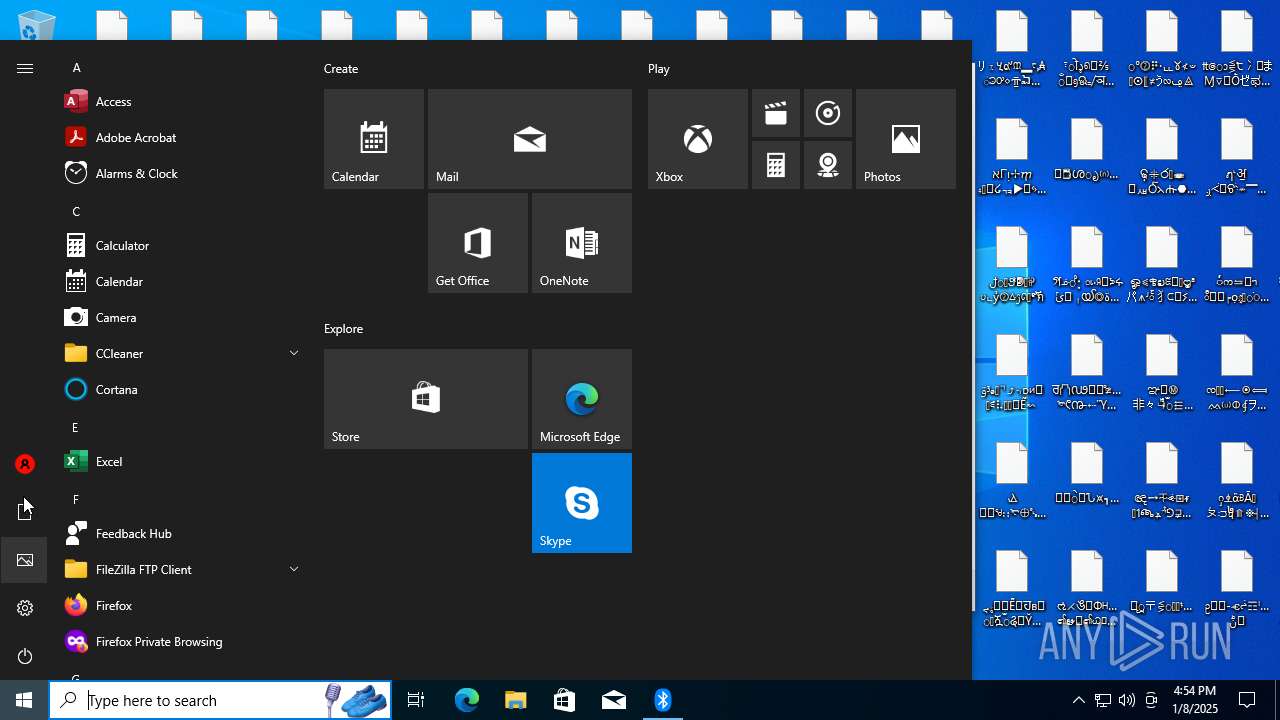This screenshot has width=1280, height=720.
Task: Open the Xbox tile
Action: coord(698,139)
